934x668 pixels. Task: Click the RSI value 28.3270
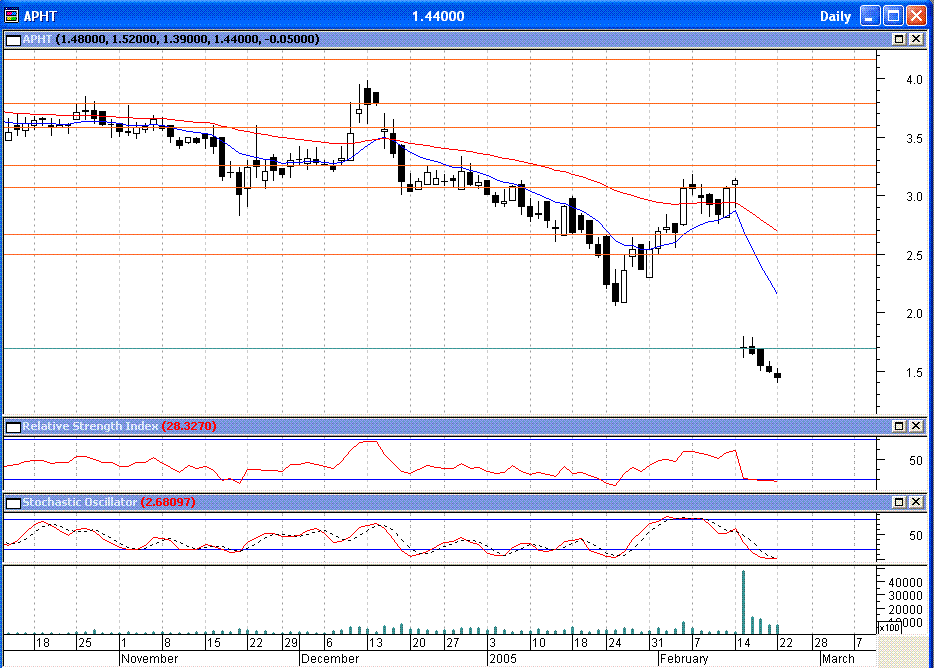[189, 426]
